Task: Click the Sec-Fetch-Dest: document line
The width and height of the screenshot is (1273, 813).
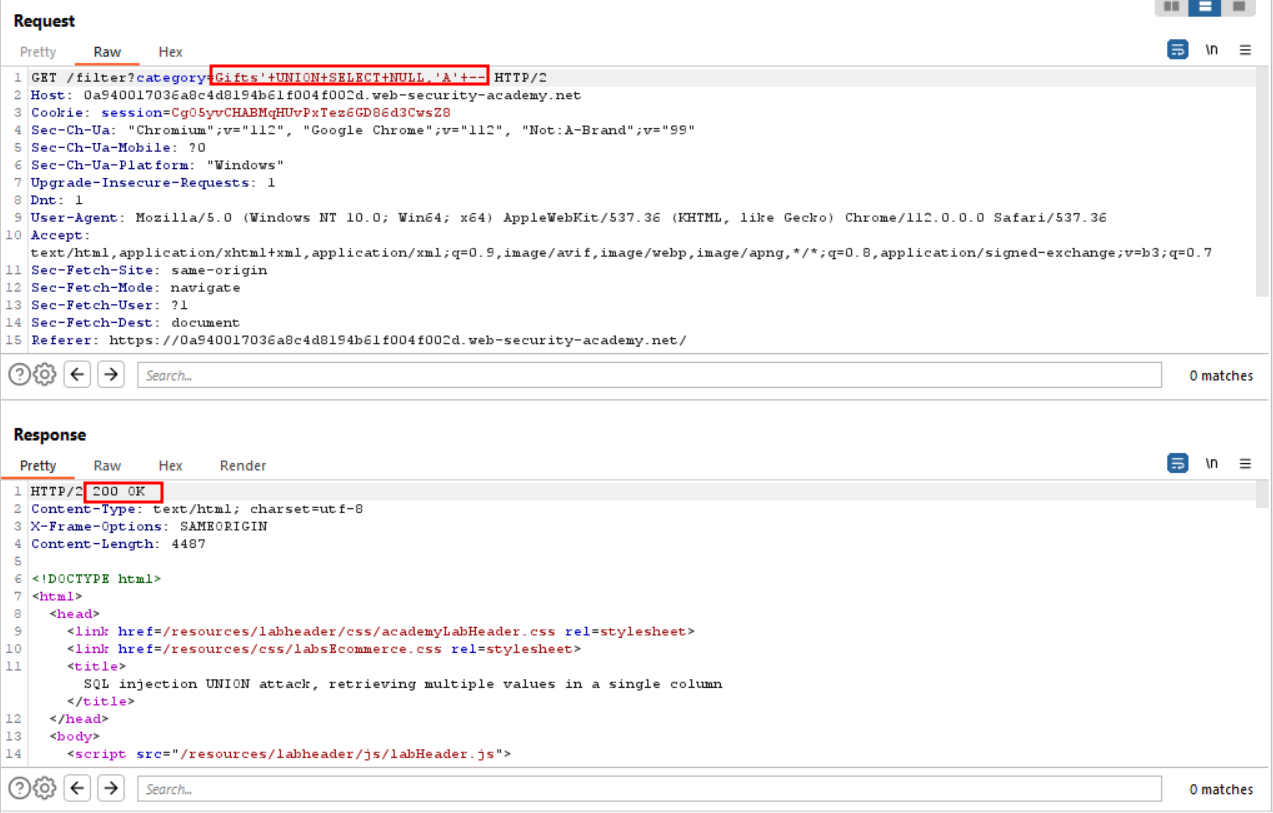Action: [x=136, y=323]
